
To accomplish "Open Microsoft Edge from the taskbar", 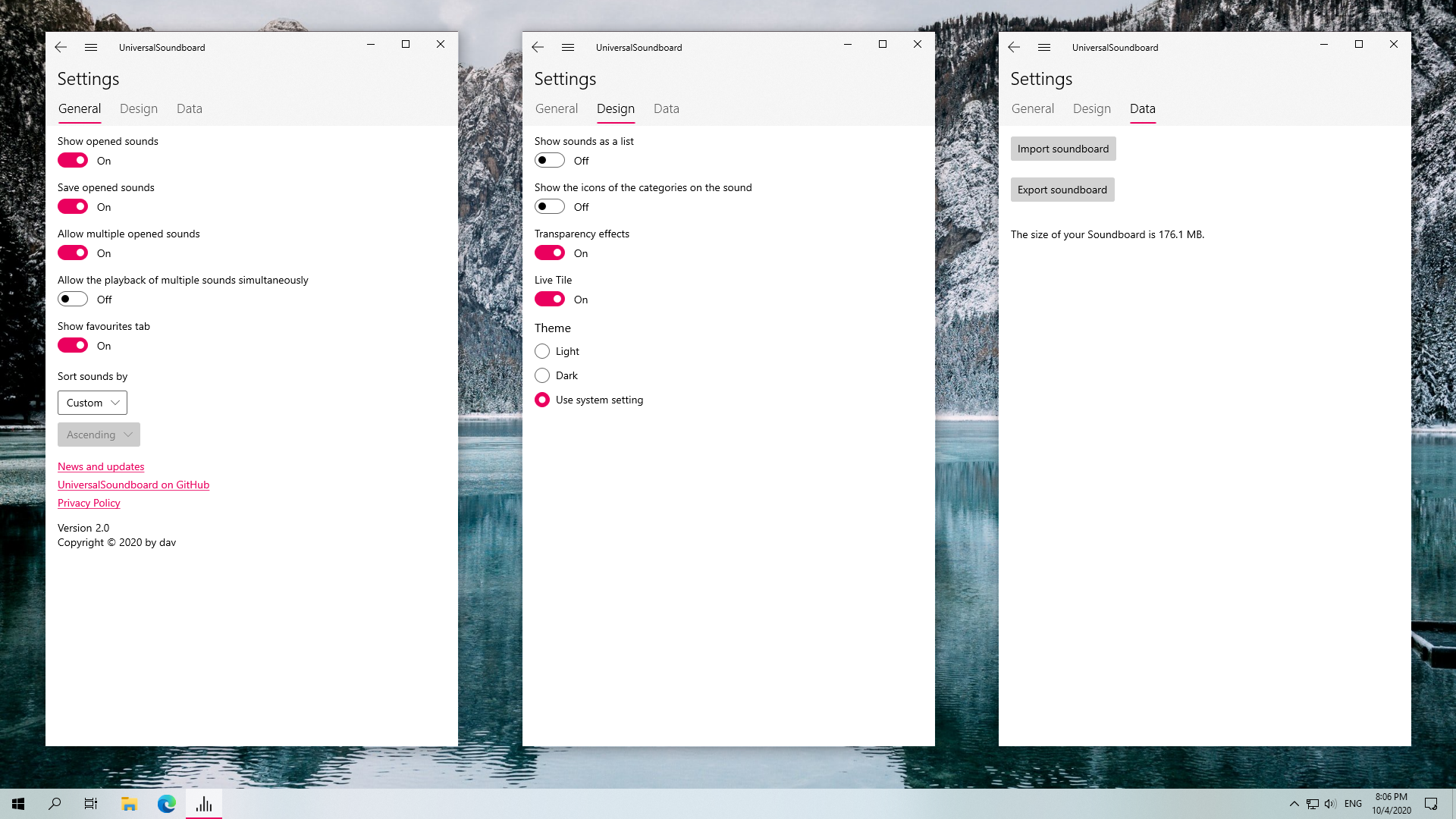I will pyautogui.click(x=166, y=804).
